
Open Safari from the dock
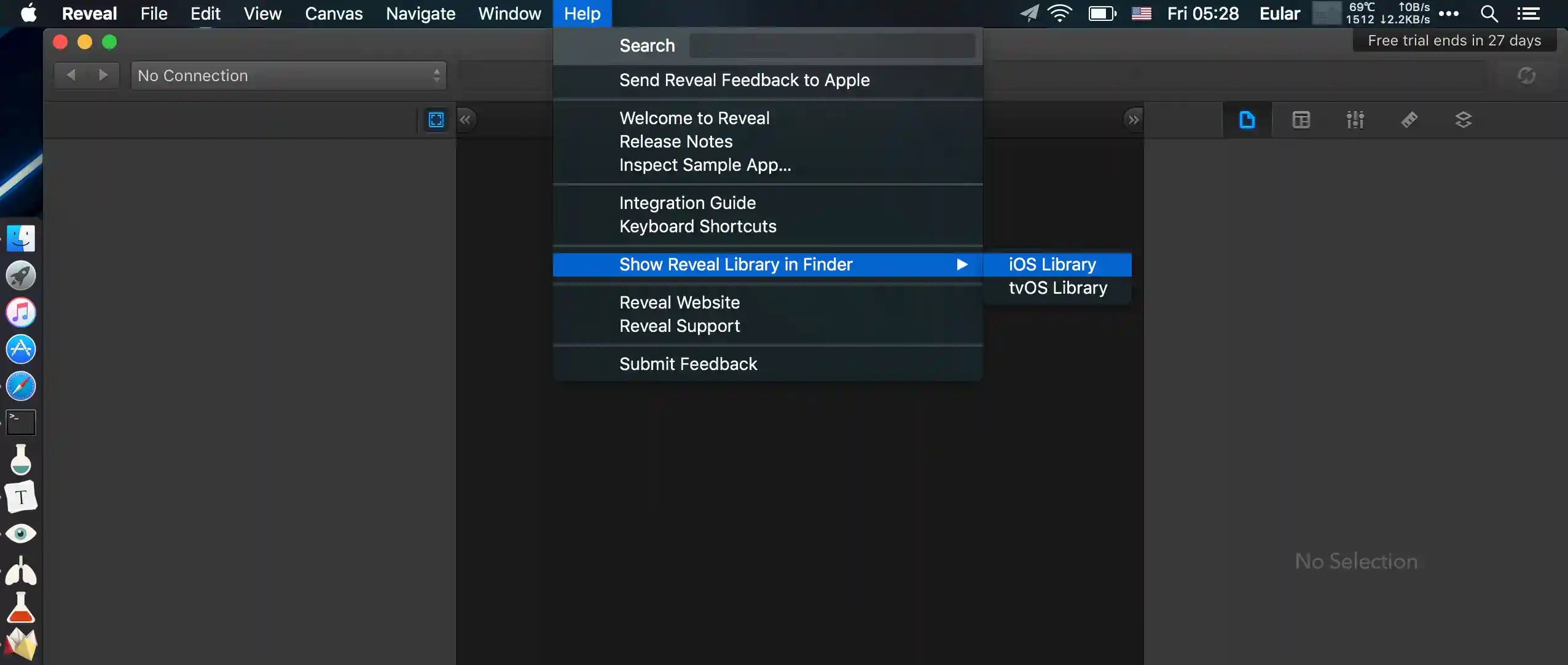21,386
